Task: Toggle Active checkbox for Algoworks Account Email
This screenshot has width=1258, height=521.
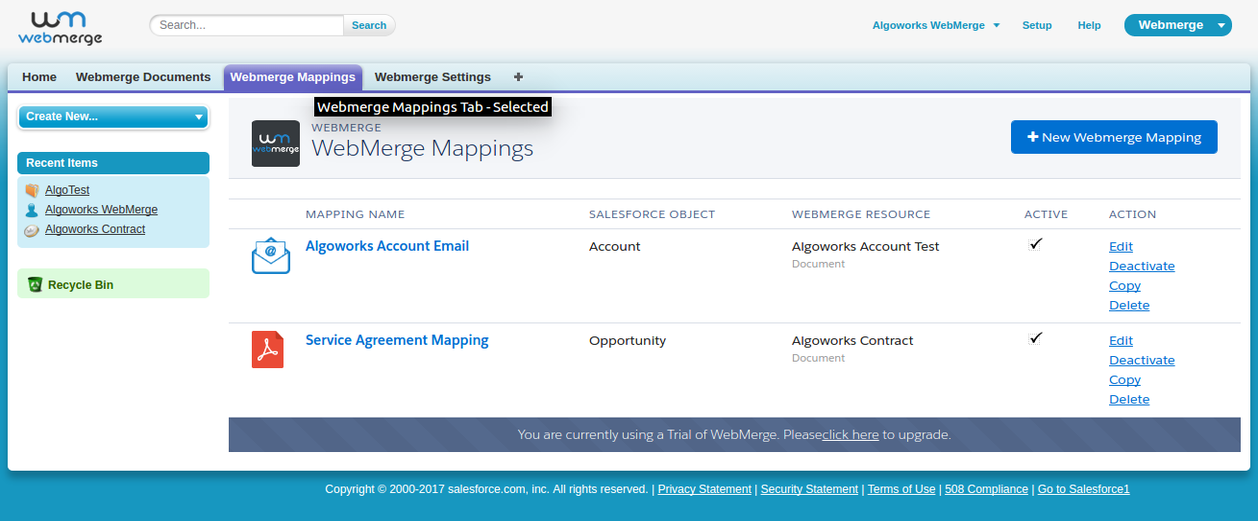Action: point(1035,244)
